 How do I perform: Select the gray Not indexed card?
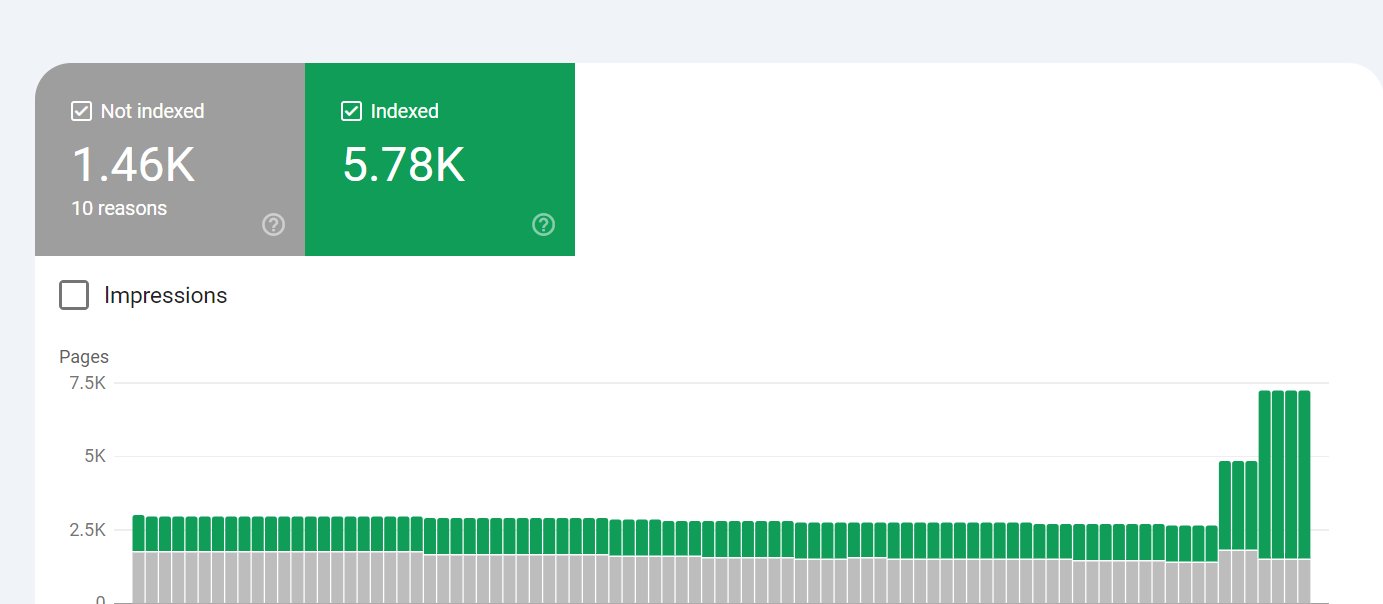tap(170, 159)
